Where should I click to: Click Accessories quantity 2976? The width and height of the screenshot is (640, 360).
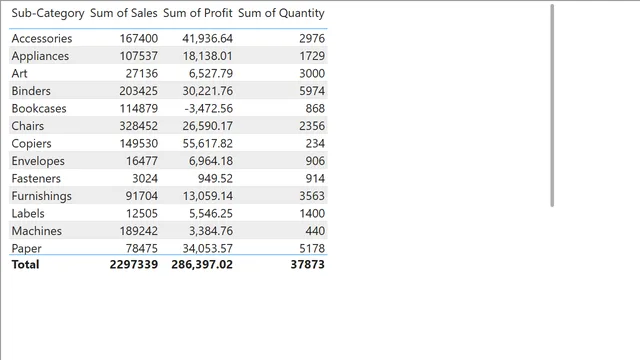tap(312, 38)
